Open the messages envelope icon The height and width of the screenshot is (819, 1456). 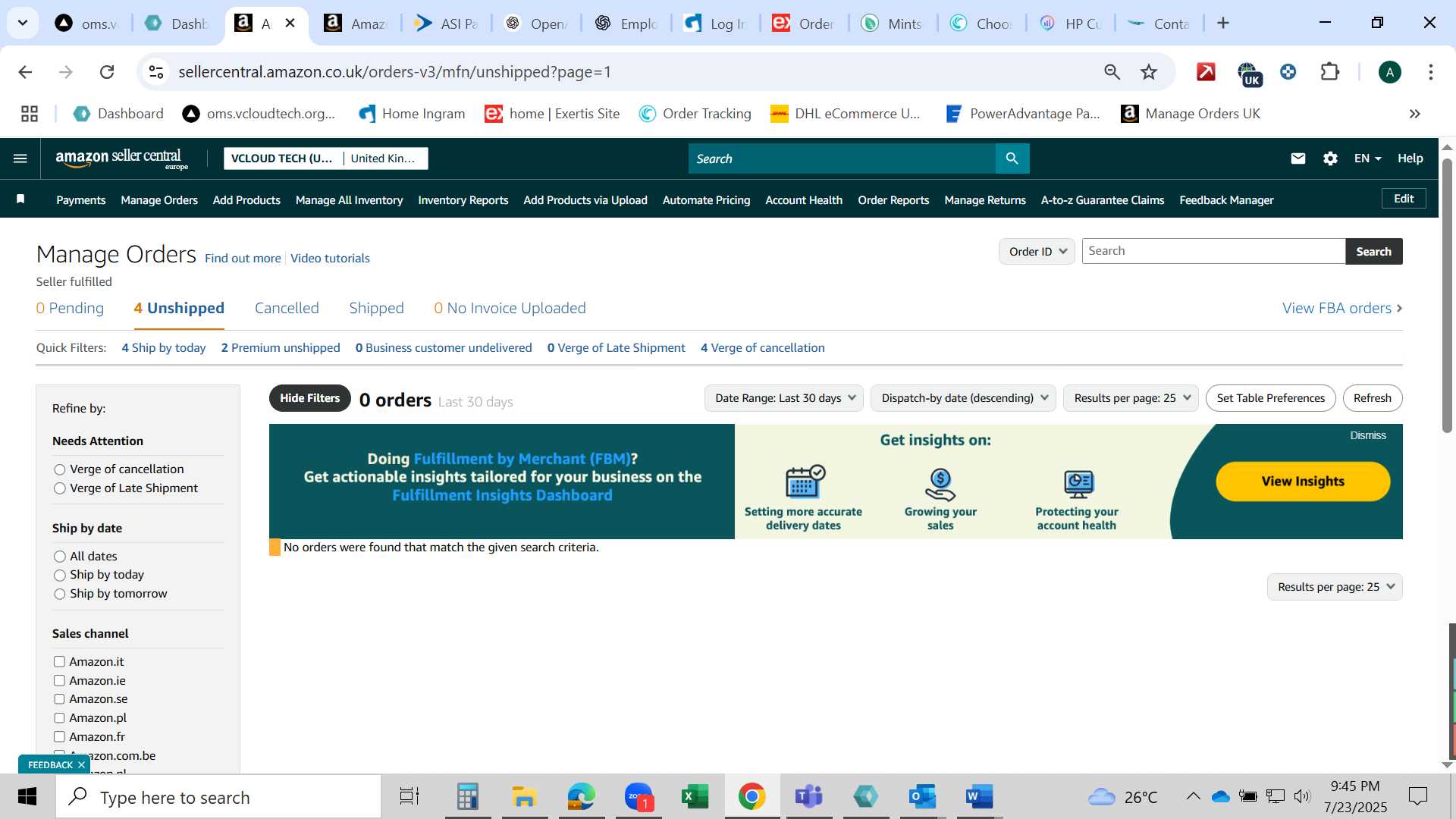(1298, 158)
